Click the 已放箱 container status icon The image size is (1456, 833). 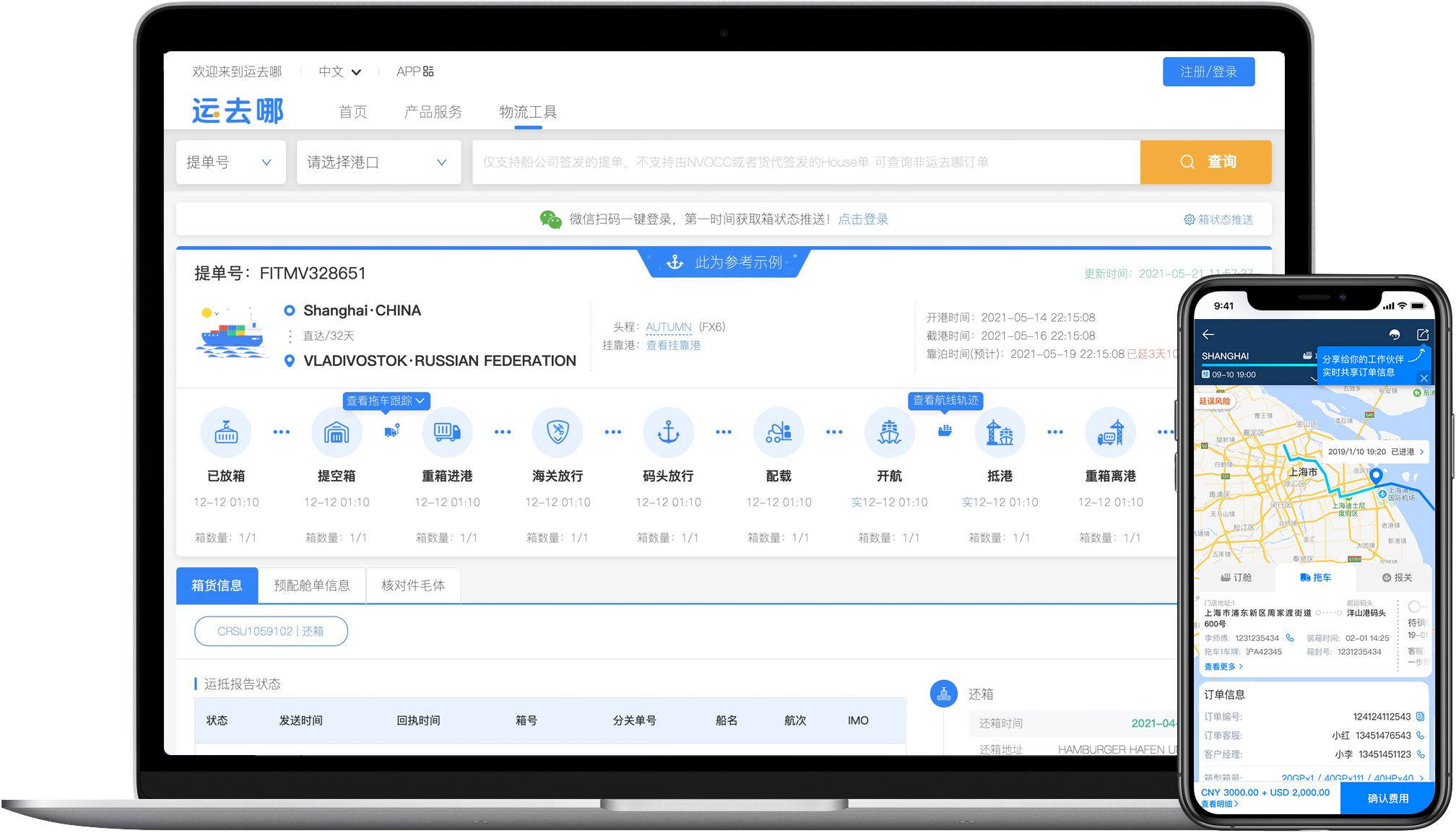click(x=226, y=432)
